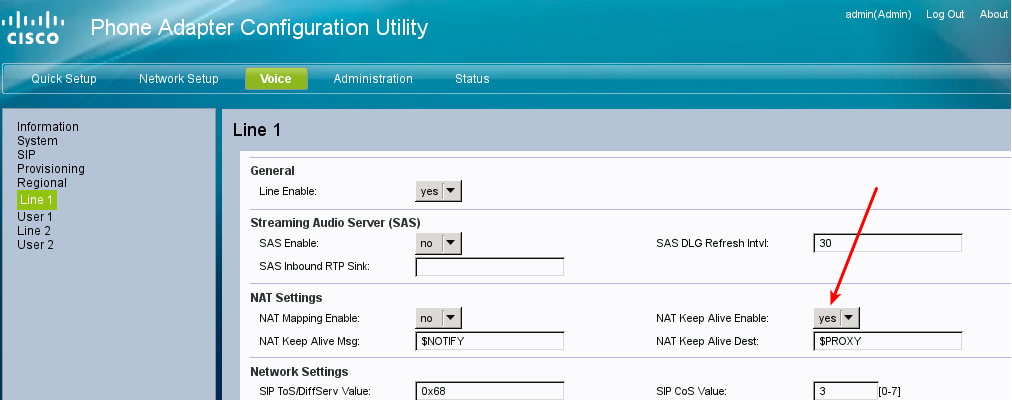The height and width of the screenshot is (401, 1012).
Task: Open the SAS Enable dropdown
Action: [x=438, y=243]
